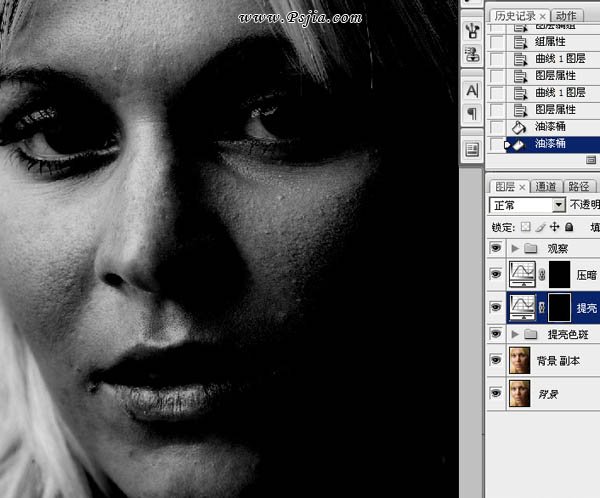Close the 图层 panel tab

pos(522,187)
